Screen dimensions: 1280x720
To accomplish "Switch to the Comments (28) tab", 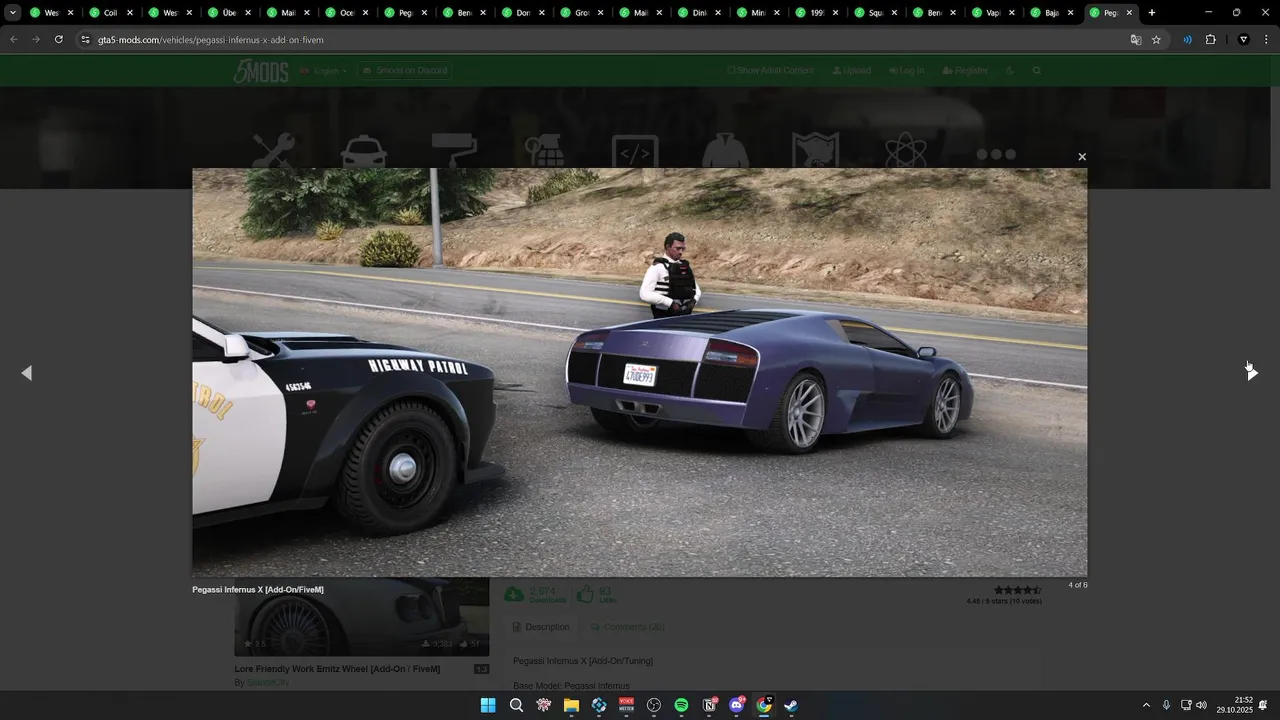I will pyautogui.click(x=627, y=627).
